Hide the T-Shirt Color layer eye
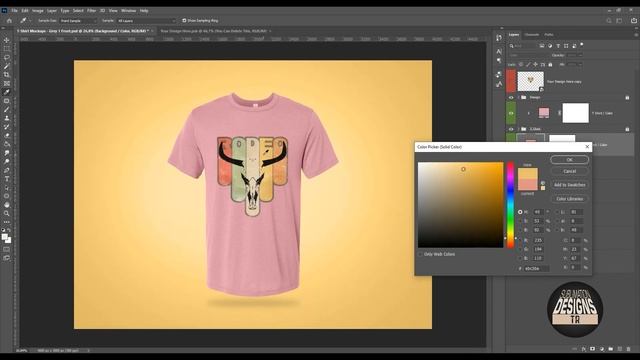 click(511, 113)
